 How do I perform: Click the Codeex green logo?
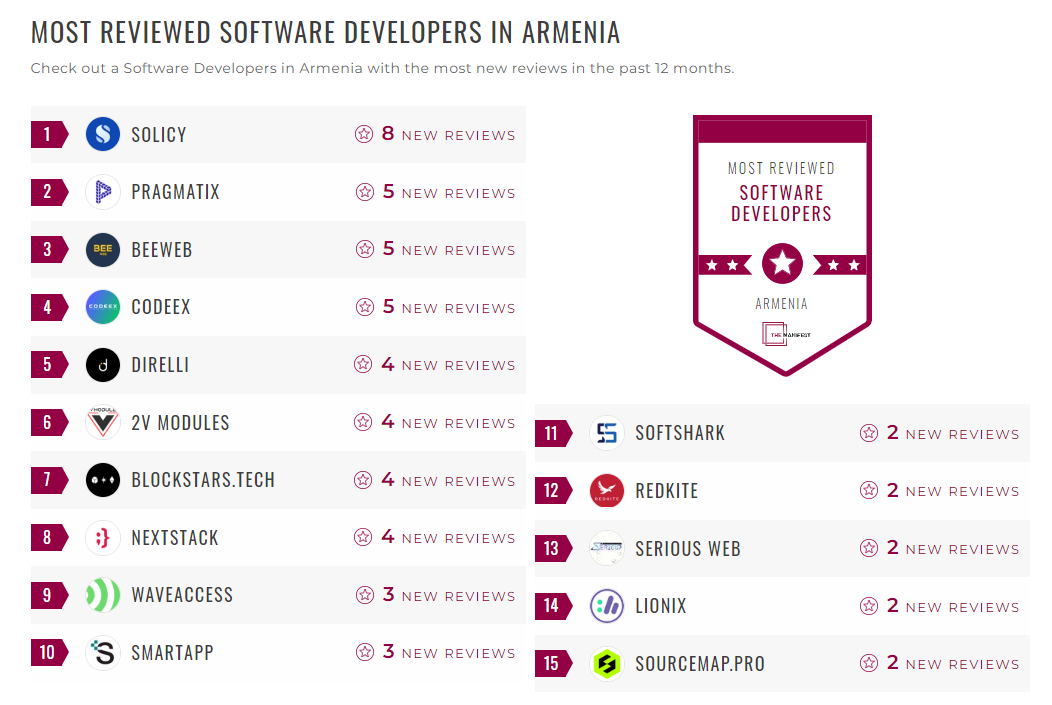point(102,307)
